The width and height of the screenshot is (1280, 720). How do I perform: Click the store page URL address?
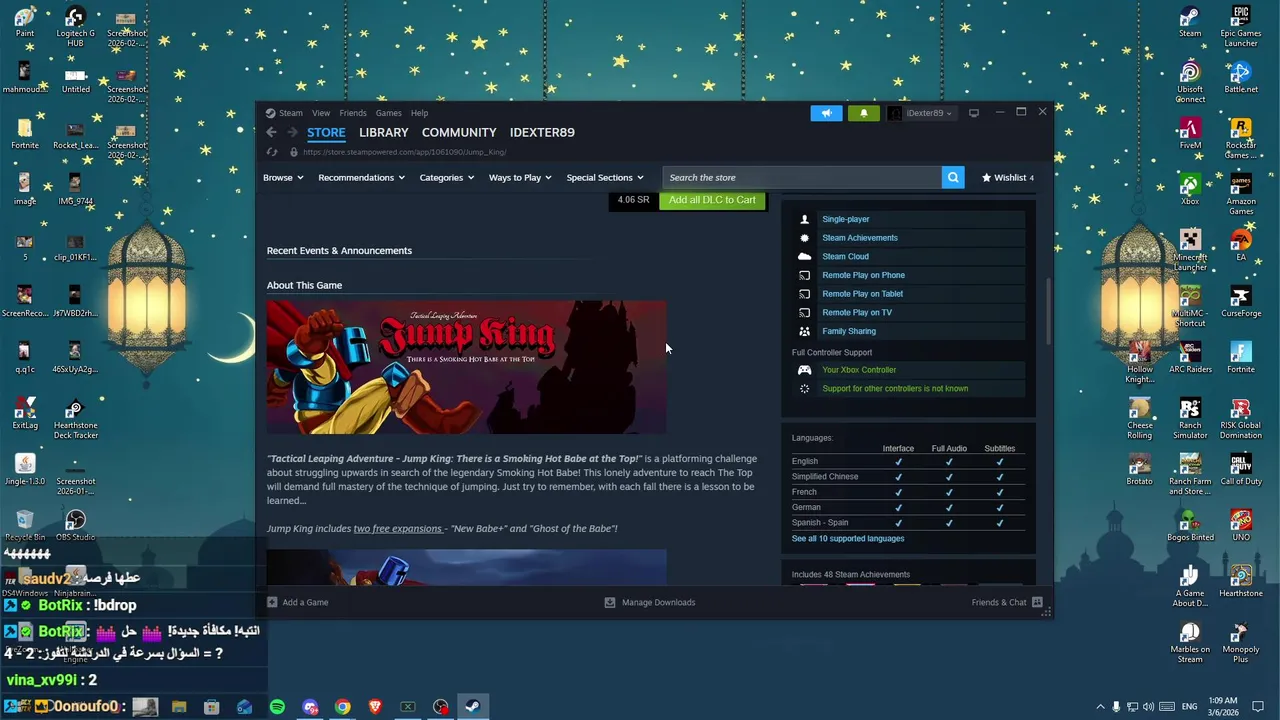(x=404, y=152)
